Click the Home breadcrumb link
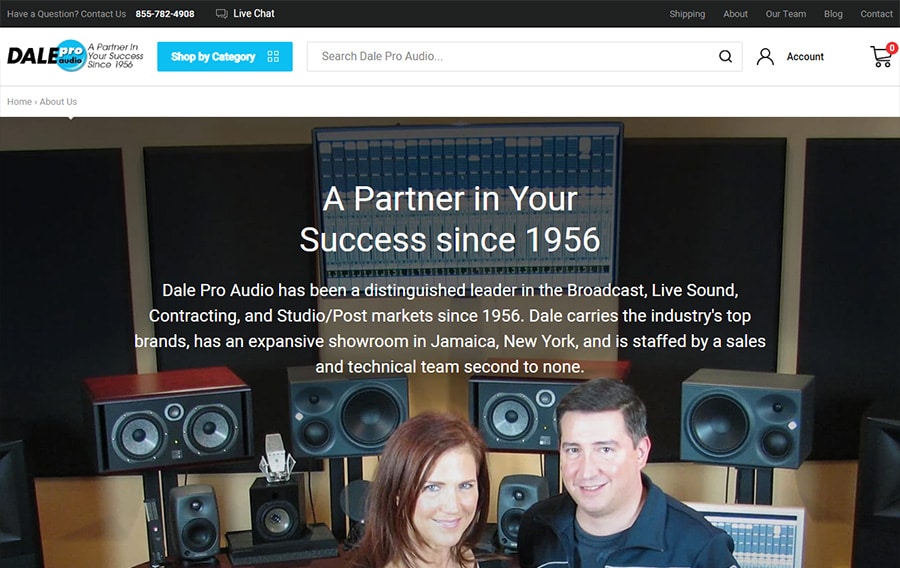 pyautogui.click(x=19, y=102)
